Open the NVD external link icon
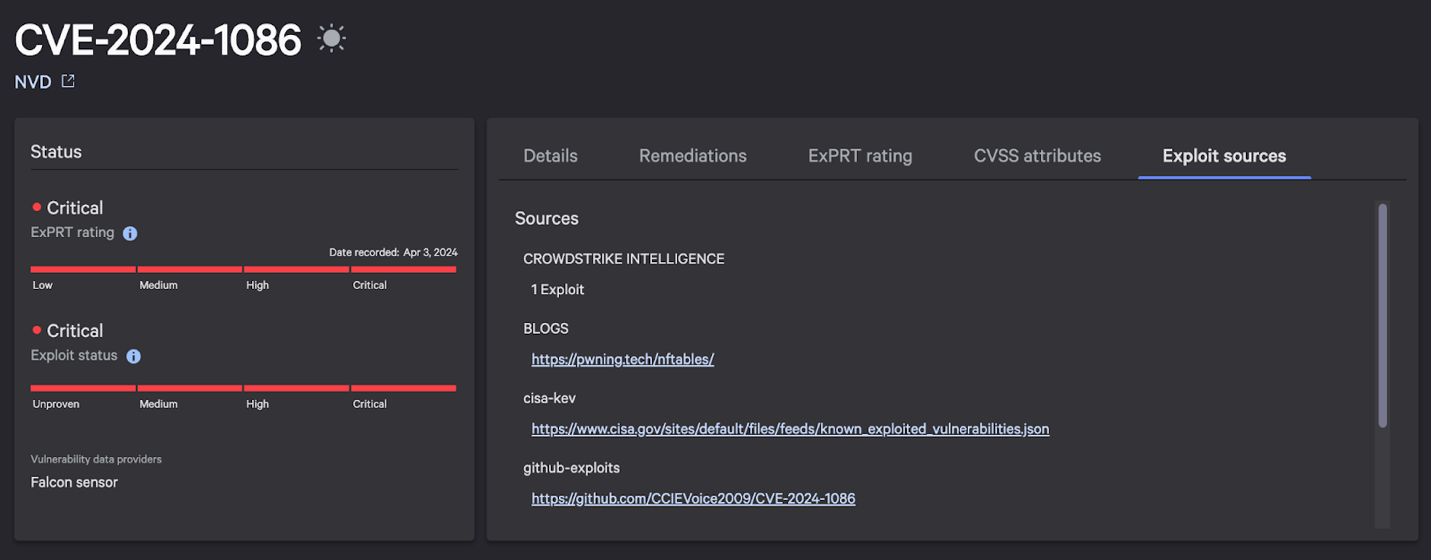1431x560 pixels. pos(68,81)
